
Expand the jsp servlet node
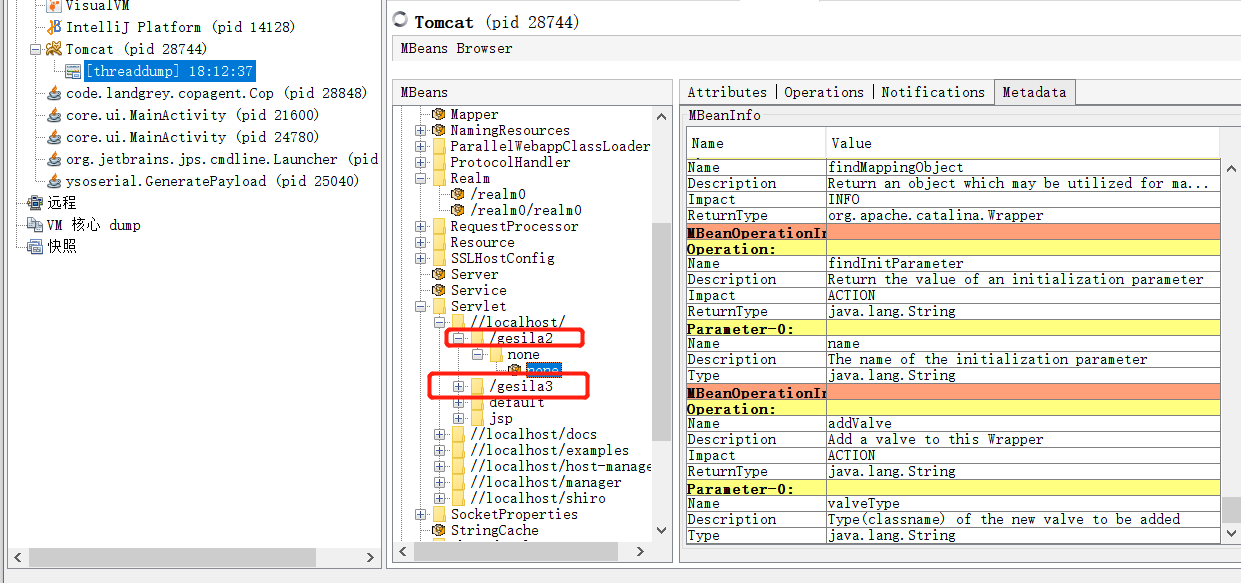[459, 418]
